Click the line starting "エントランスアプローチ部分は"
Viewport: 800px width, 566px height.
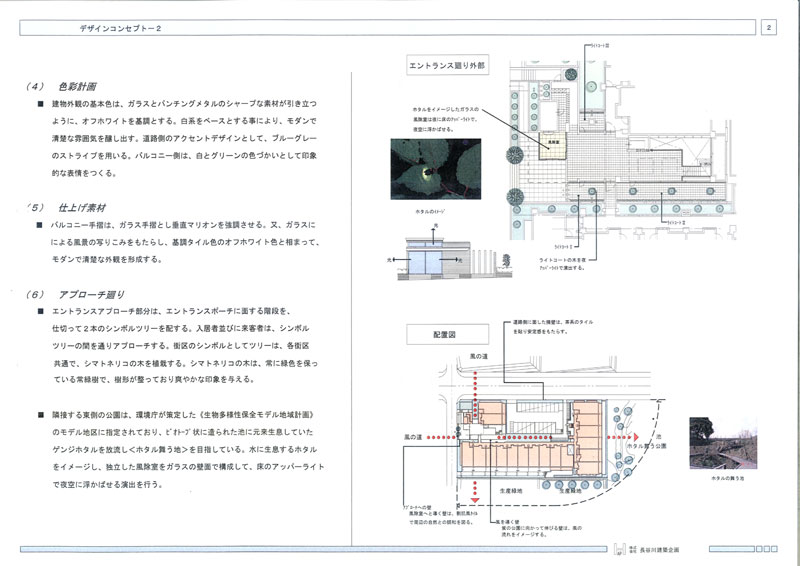point(173,311)
